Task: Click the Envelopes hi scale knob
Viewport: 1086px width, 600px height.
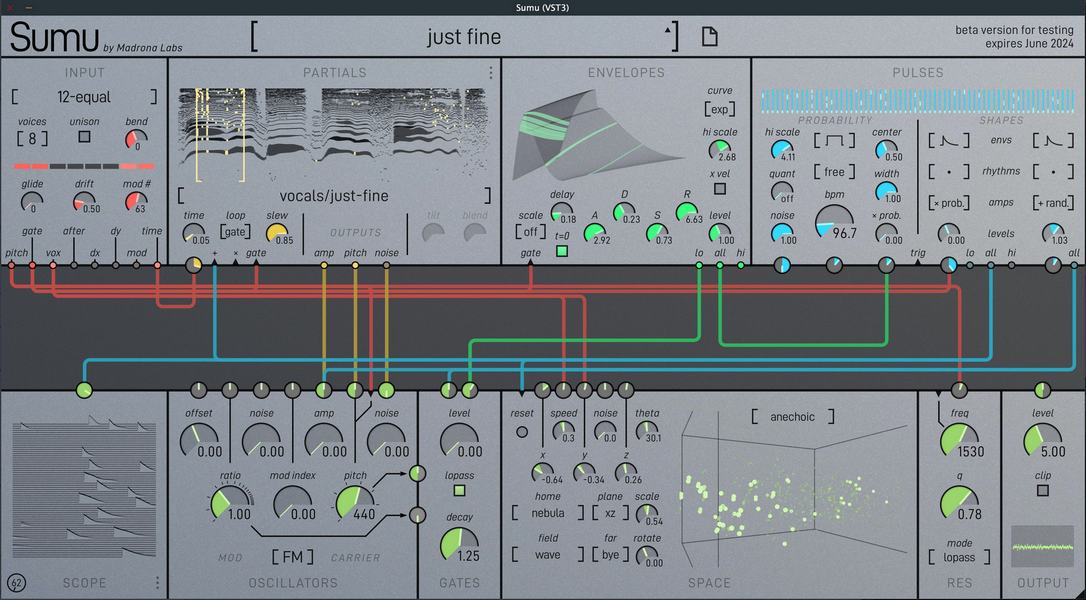Action: pos(720,150)
